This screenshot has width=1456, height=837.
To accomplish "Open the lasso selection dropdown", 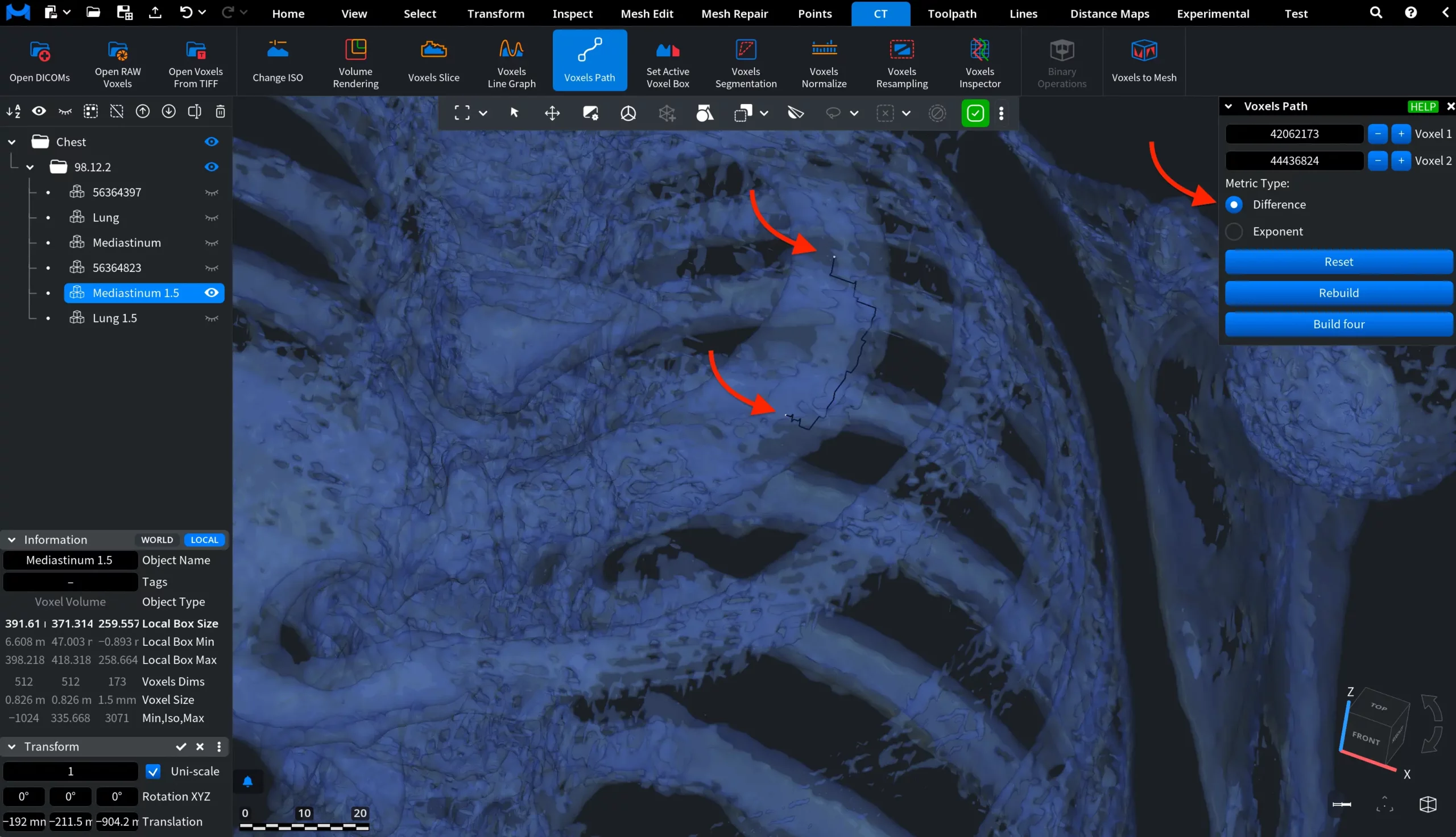I will pyautogui.click(x=854, y=113).
